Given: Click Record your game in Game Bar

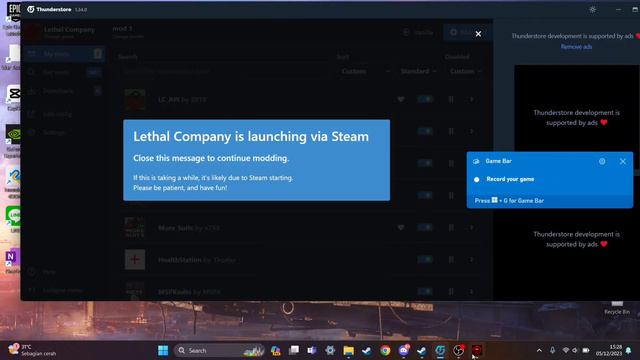Looking at the screenshot, I should [510, 179].
